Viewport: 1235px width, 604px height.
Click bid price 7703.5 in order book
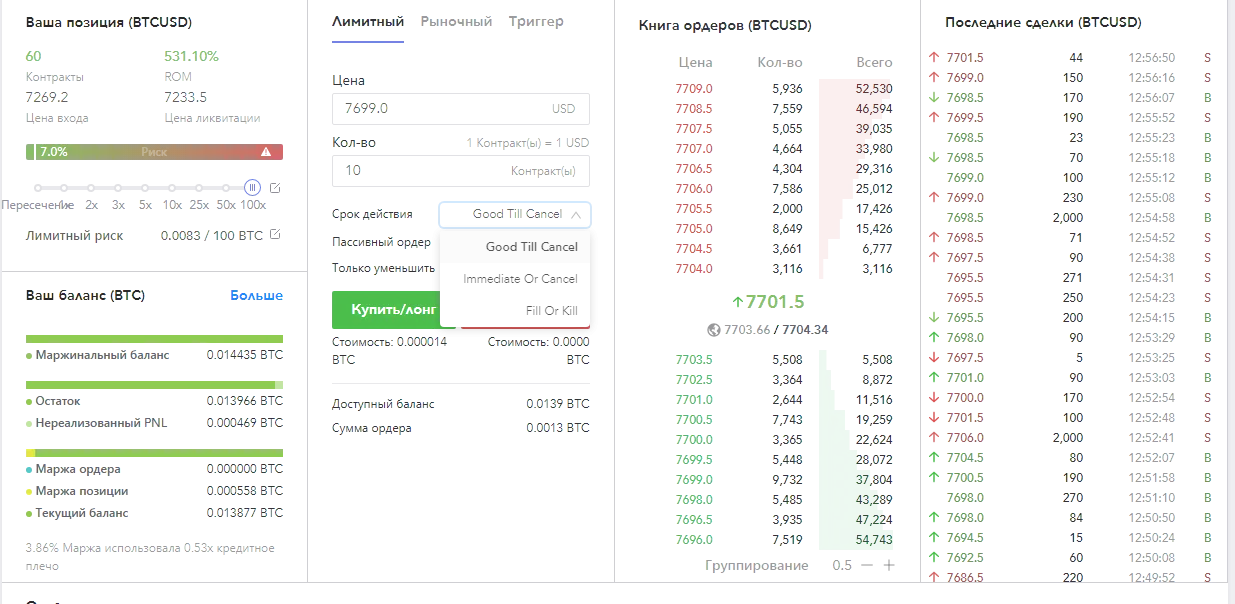(694, 360)
